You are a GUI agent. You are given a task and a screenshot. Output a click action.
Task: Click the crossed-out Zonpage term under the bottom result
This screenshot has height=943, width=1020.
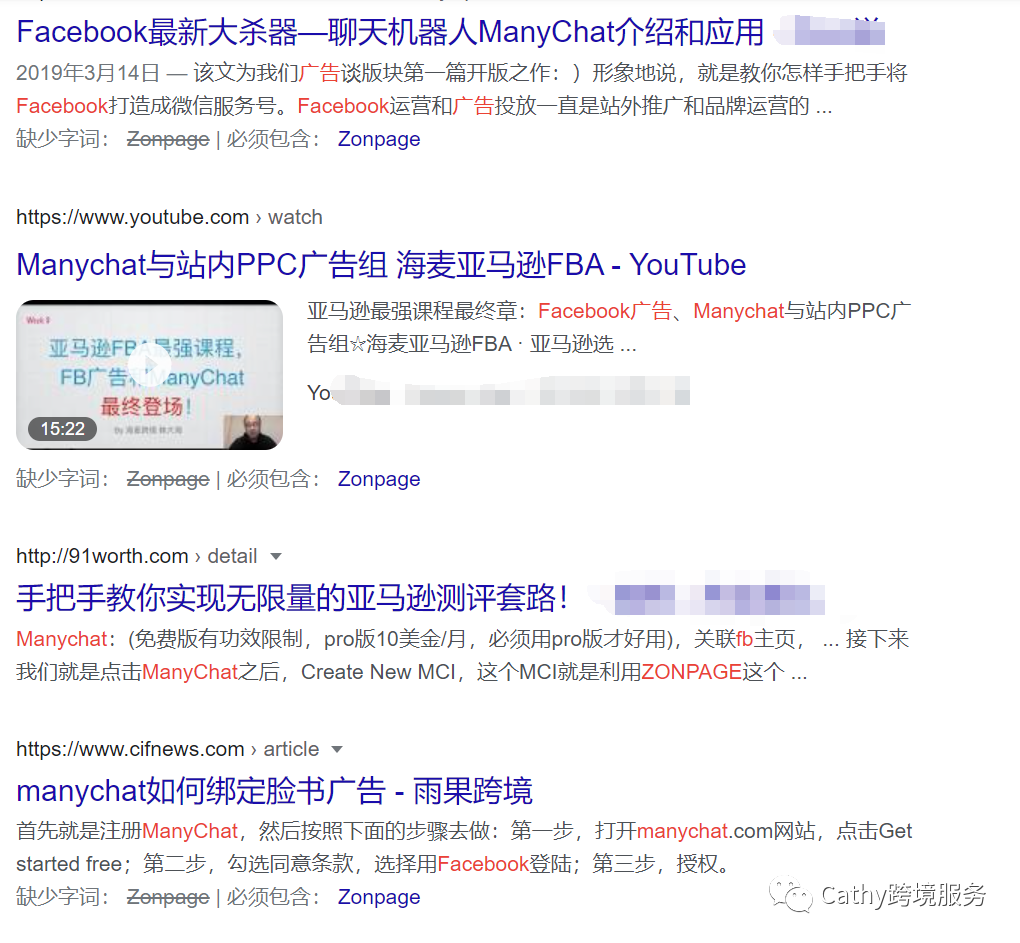[167, 897]
